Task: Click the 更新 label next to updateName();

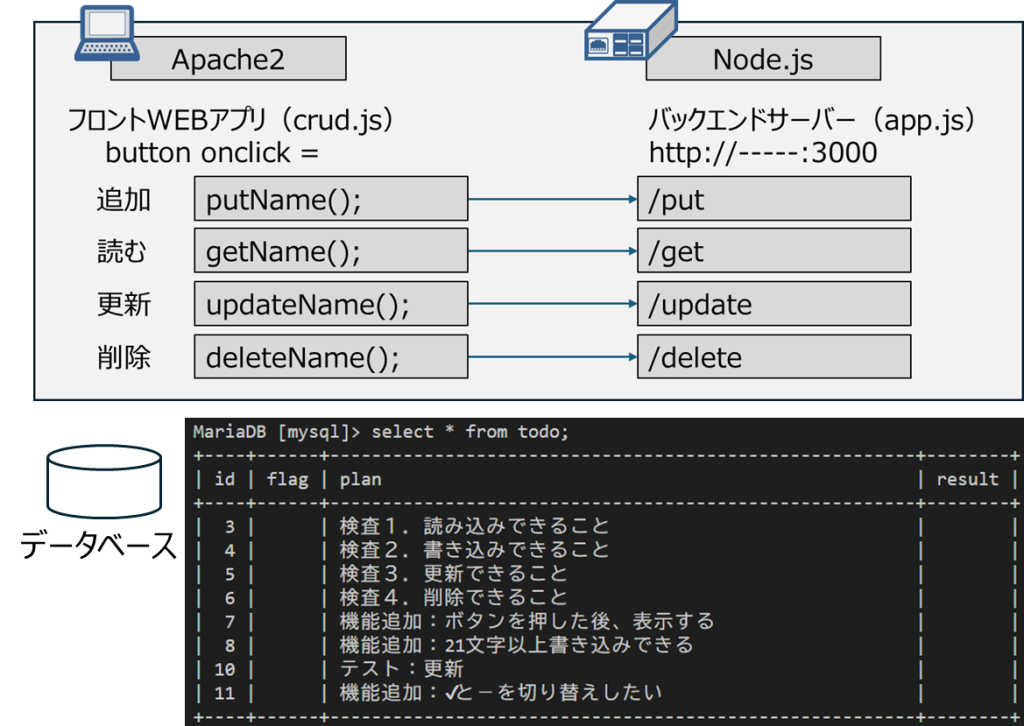Action: point(124,304)
